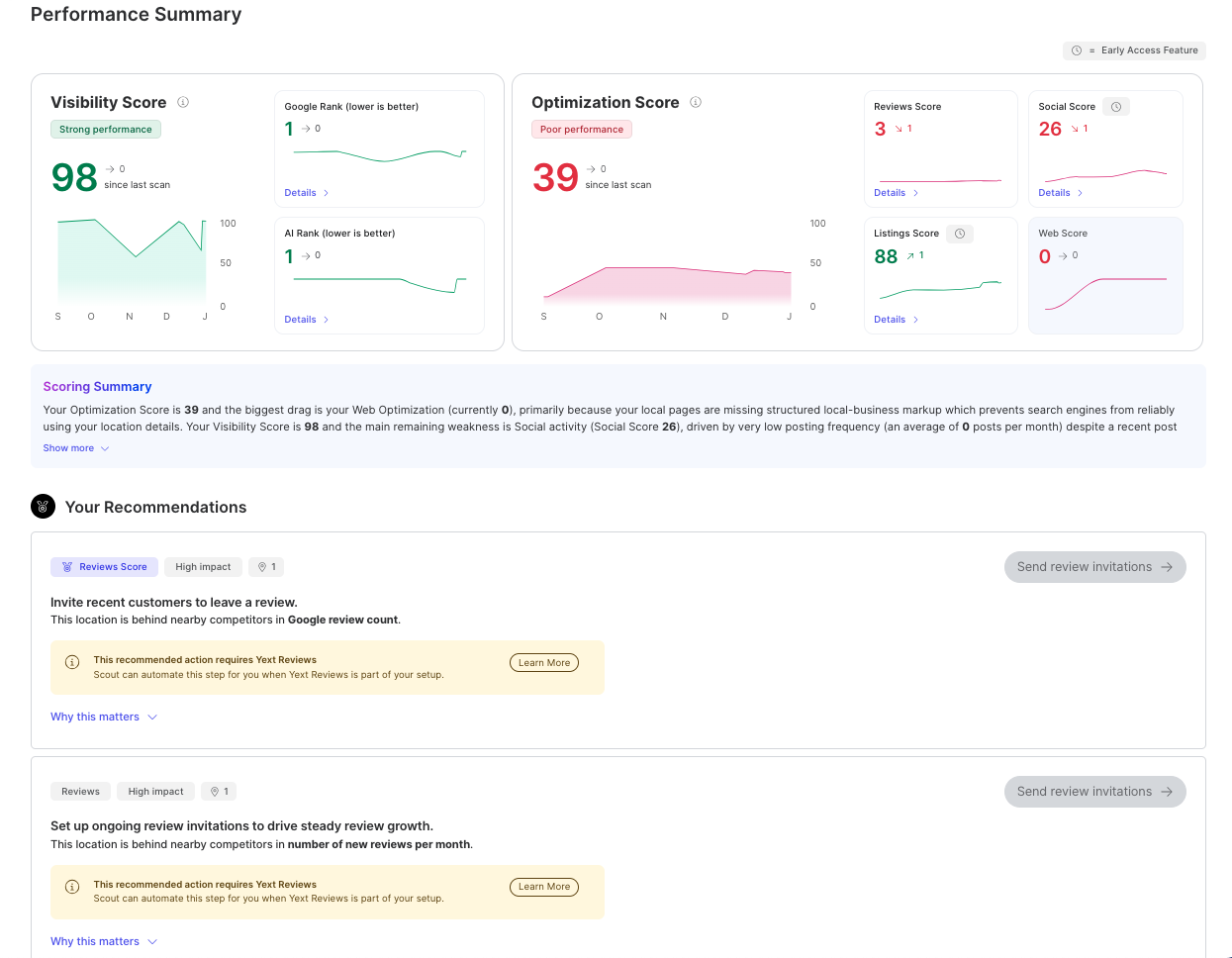This screenshot has height=958, width=1232.
Task: Click first Send review invitations button
Action: (1094, 567)
